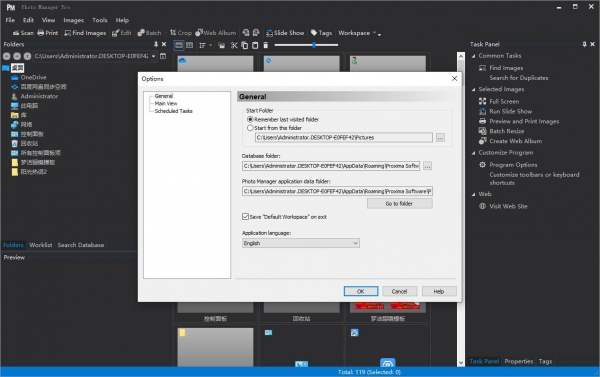The width and height of the screenshot is (600, 377).
Task: Click the rotate right toolbar icon
Action: click(256, 33)
